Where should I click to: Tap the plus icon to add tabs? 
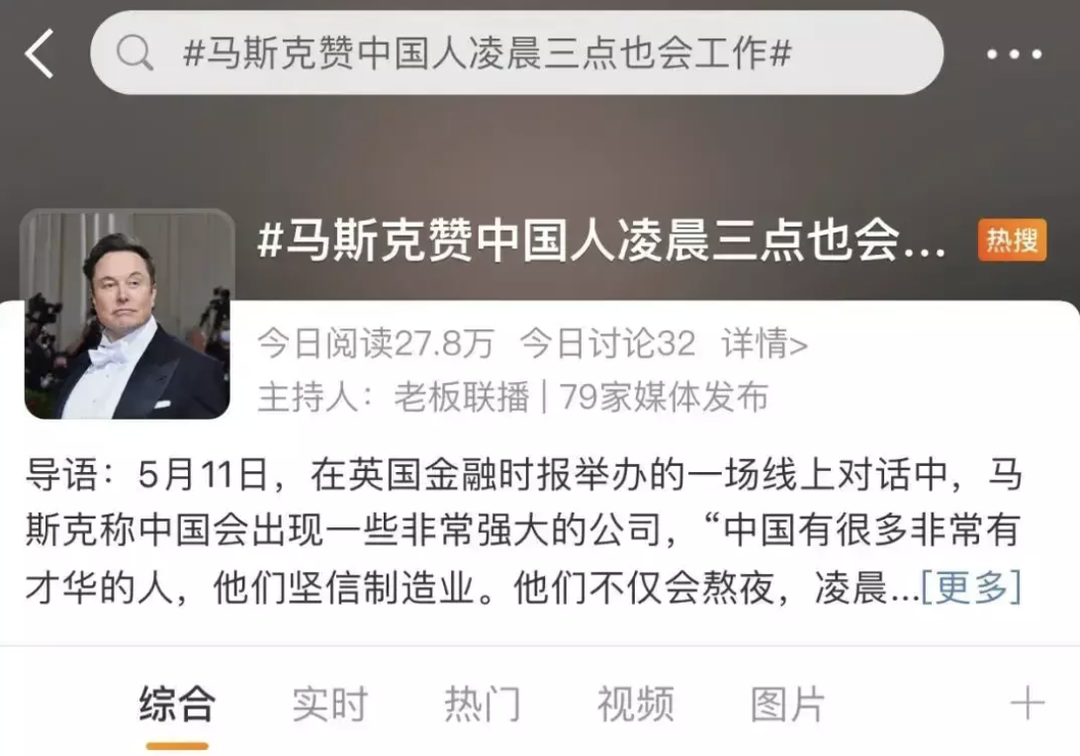[1028, 704]
